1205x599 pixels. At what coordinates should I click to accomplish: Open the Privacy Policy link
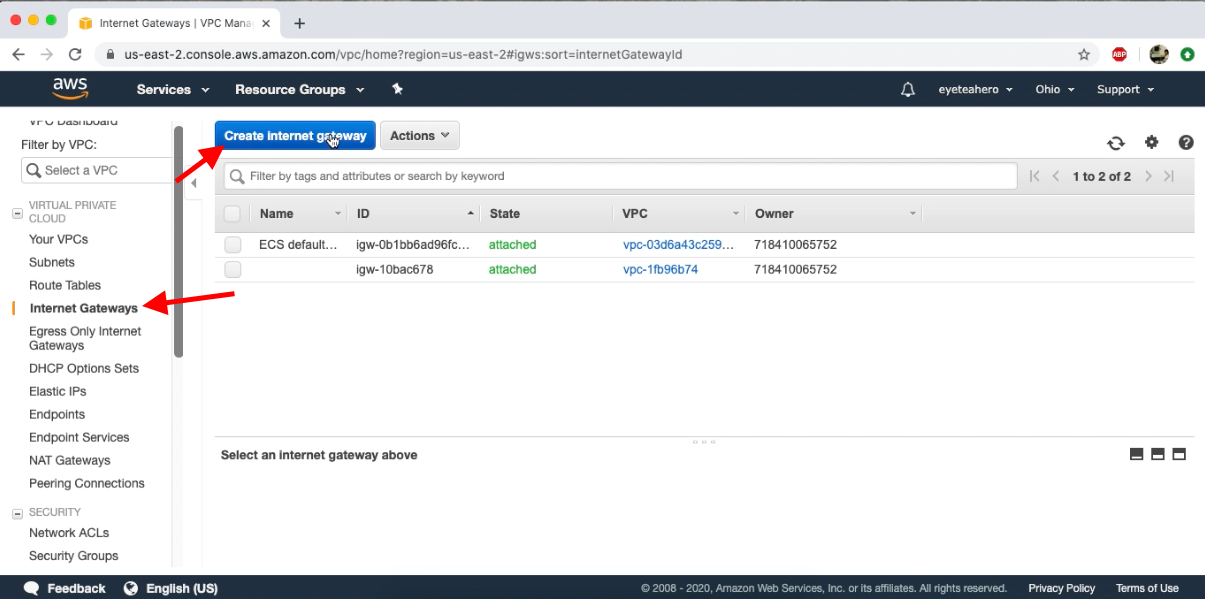[1061, 588]
